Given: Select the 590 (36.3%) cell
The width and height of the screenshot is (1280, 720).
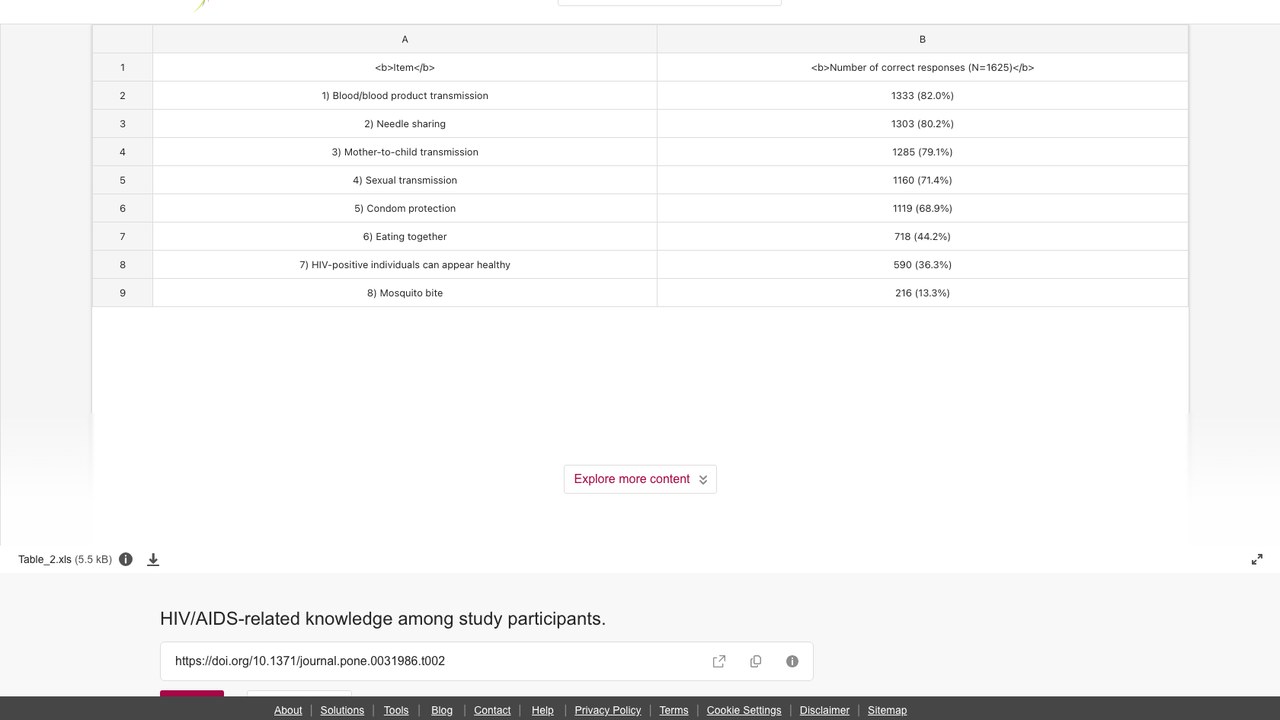Looking at the screenshot, I should (922, 265).
